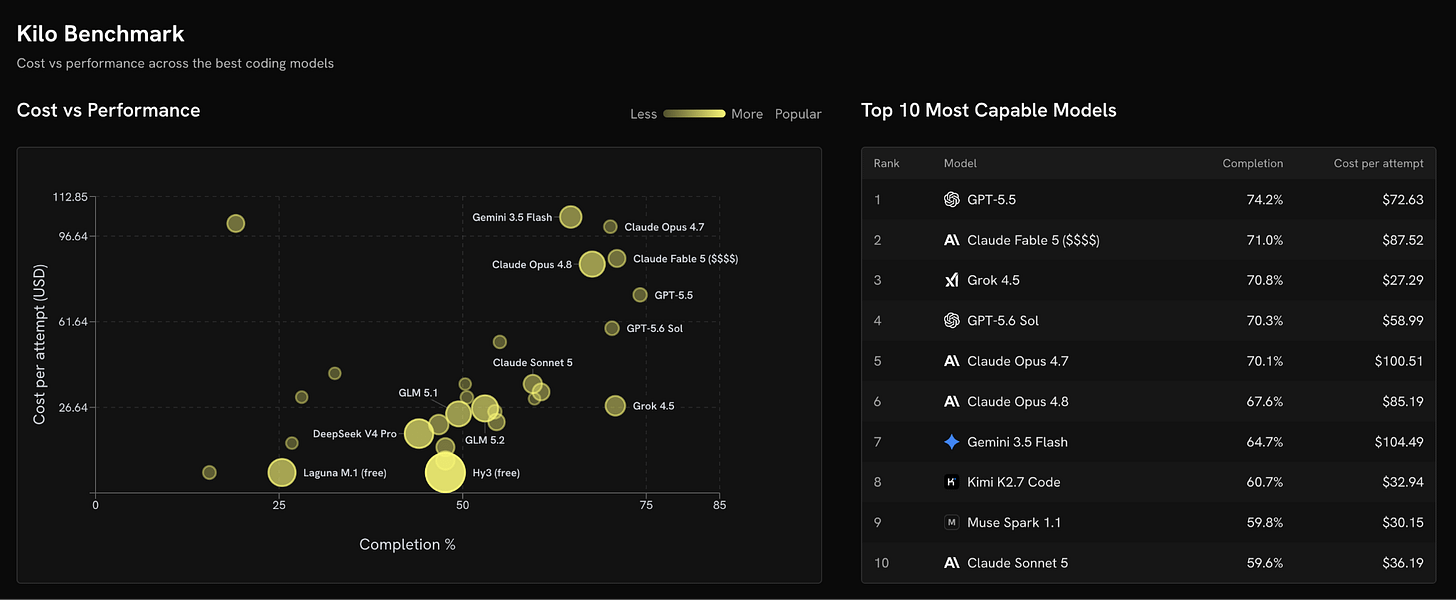Click the GPT-5.6 Sol name in the table
Viewport: 1456px width, 600px height.
pyautogui.click(x=1003, y=320)
